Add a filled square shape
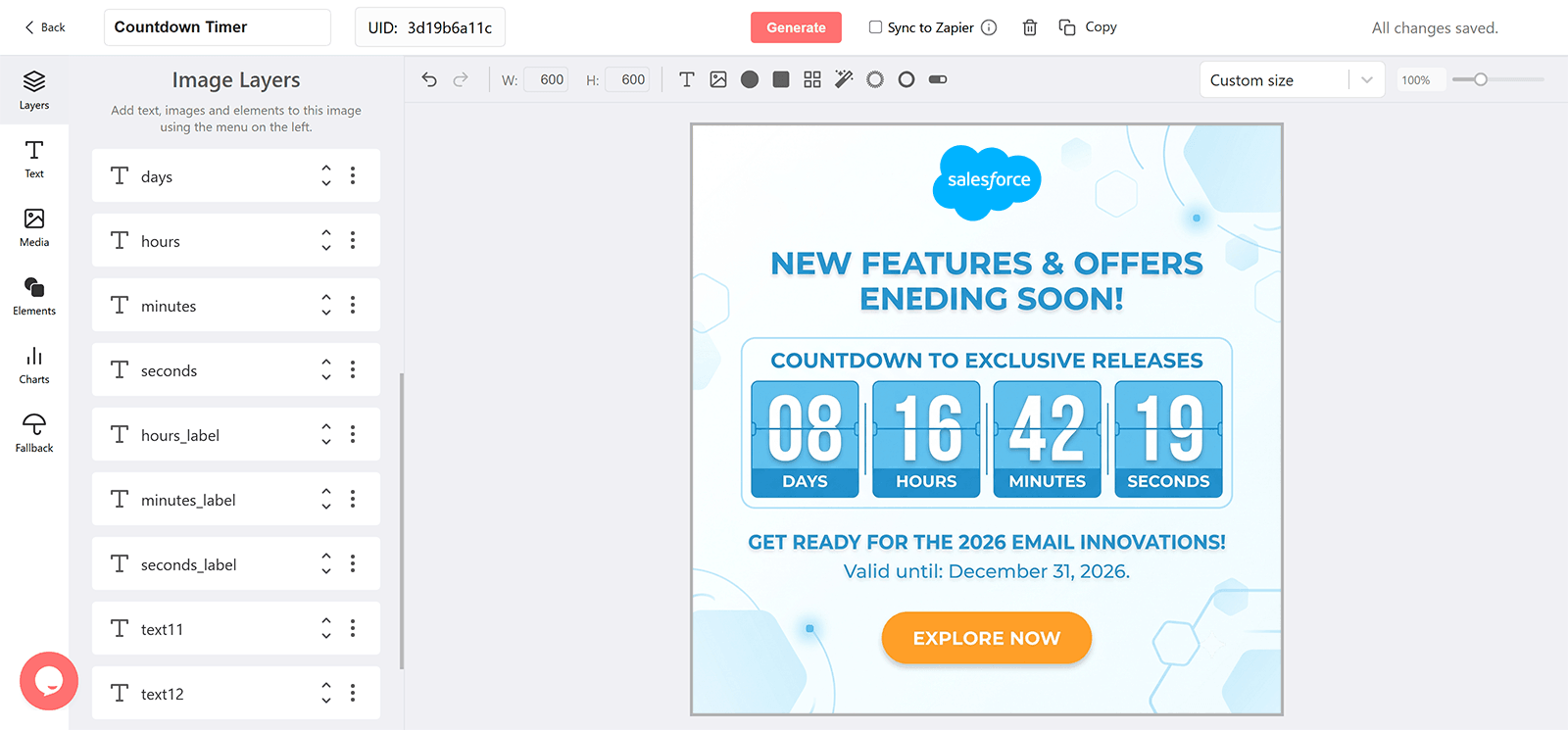This screenshot has width=1568, height=730. (781, 79)
